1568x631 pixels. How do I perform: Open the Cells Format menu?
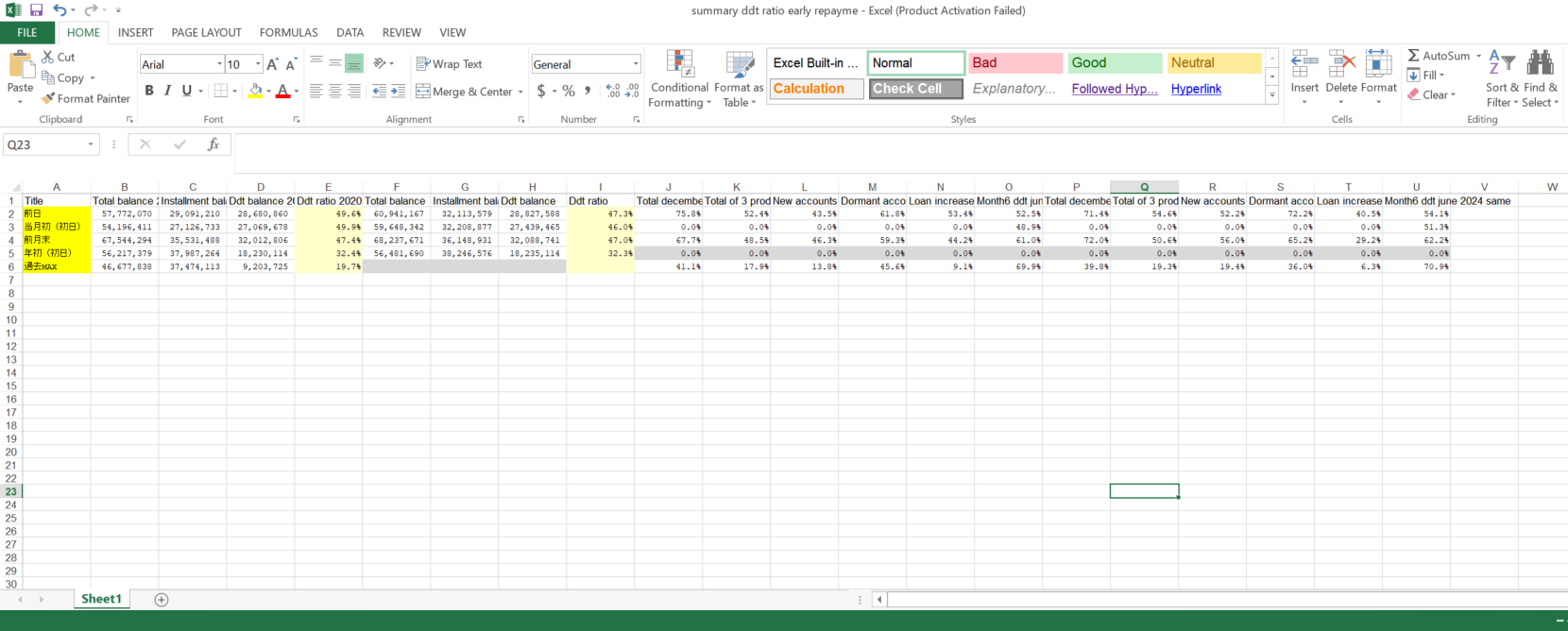1378,77
